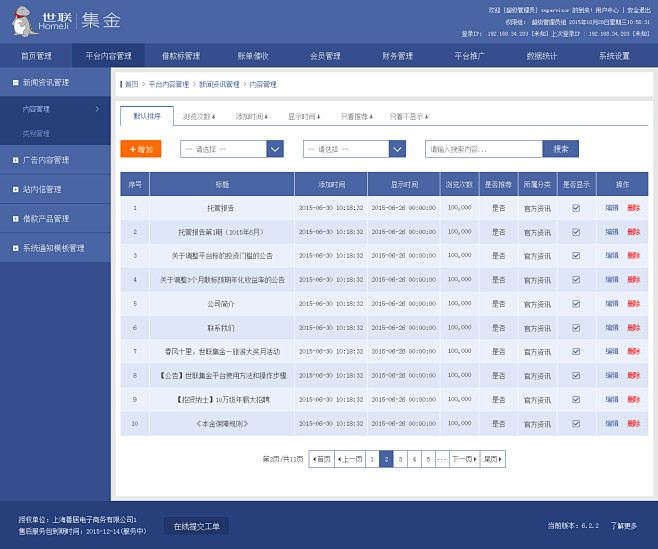The image size is (658, 549).
Task: Toggle 是否显示 checkbox for row 8
Action: (x=576, y=375)
